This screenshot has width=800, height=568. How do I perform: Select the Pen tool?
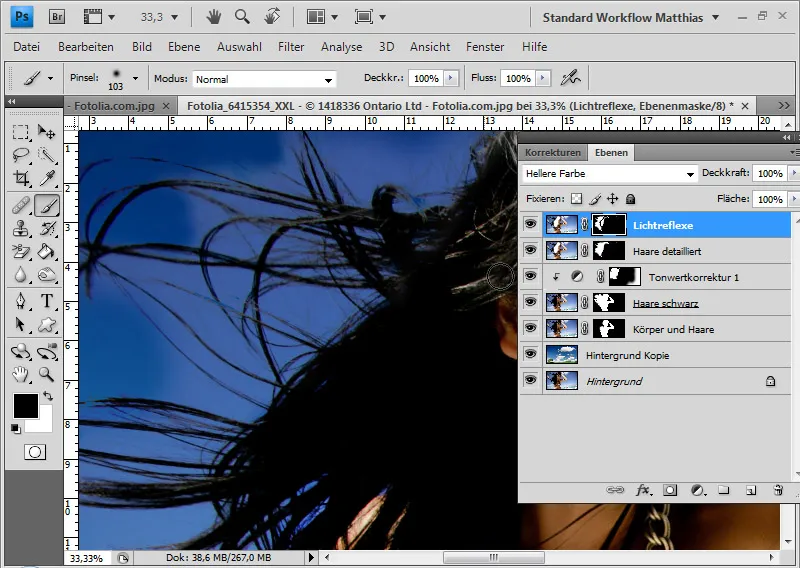click(x=20, y=301)
